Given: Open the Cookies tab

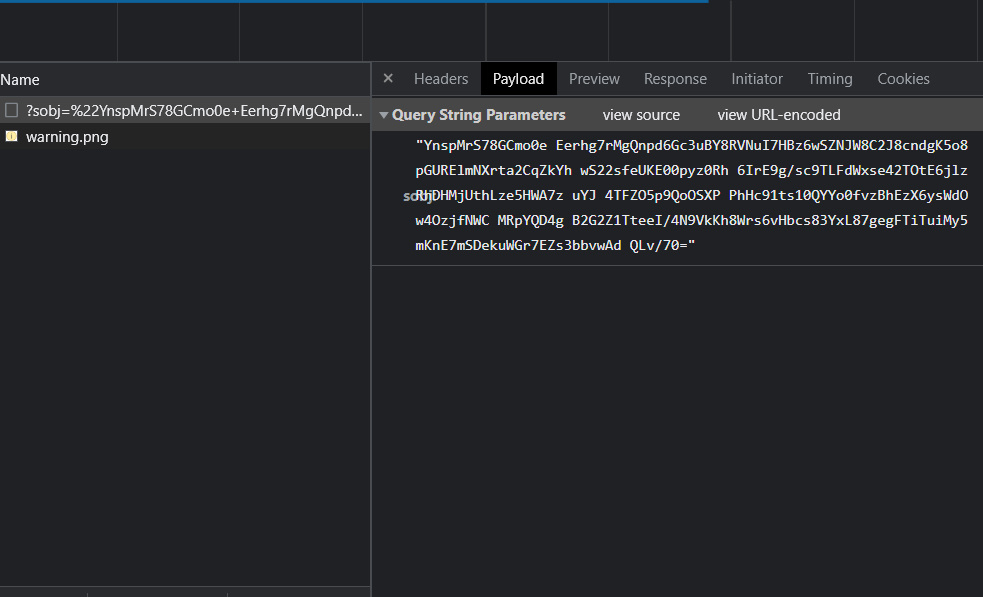Looking at the screenshot, I should (903, 79).
